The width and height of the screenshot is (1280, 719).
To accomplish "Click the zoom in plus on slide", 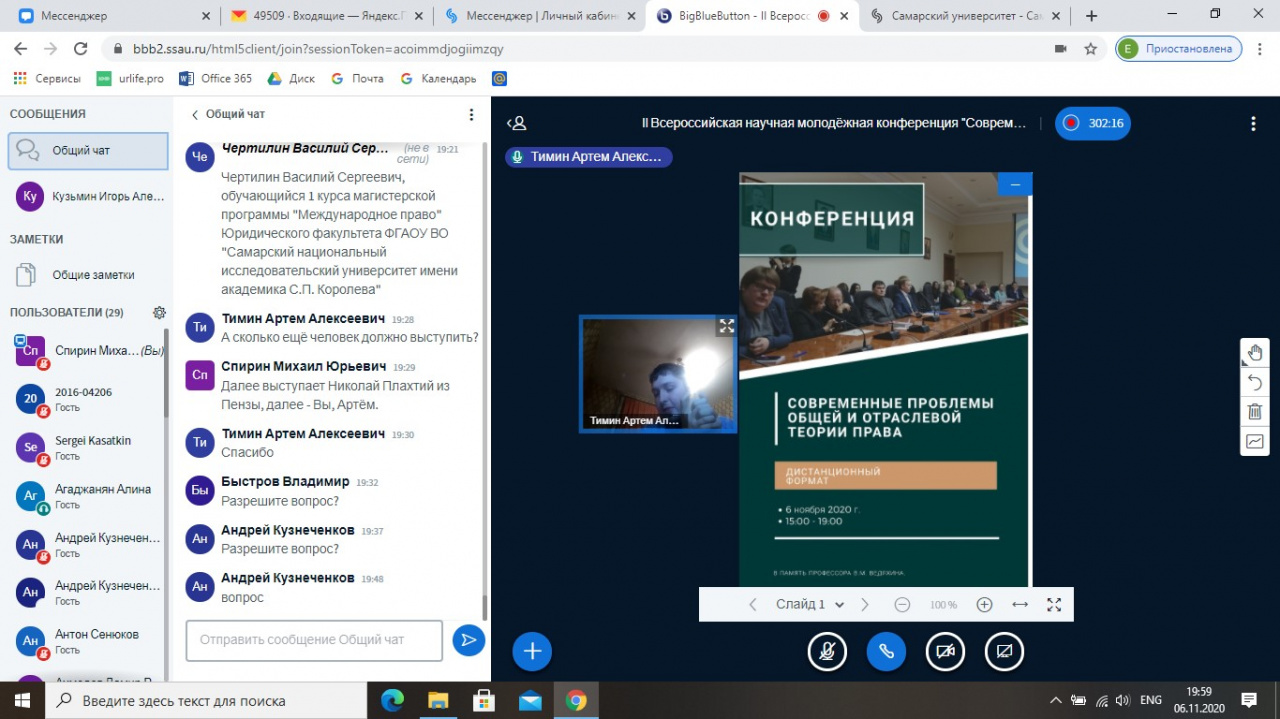I will 984,604.
